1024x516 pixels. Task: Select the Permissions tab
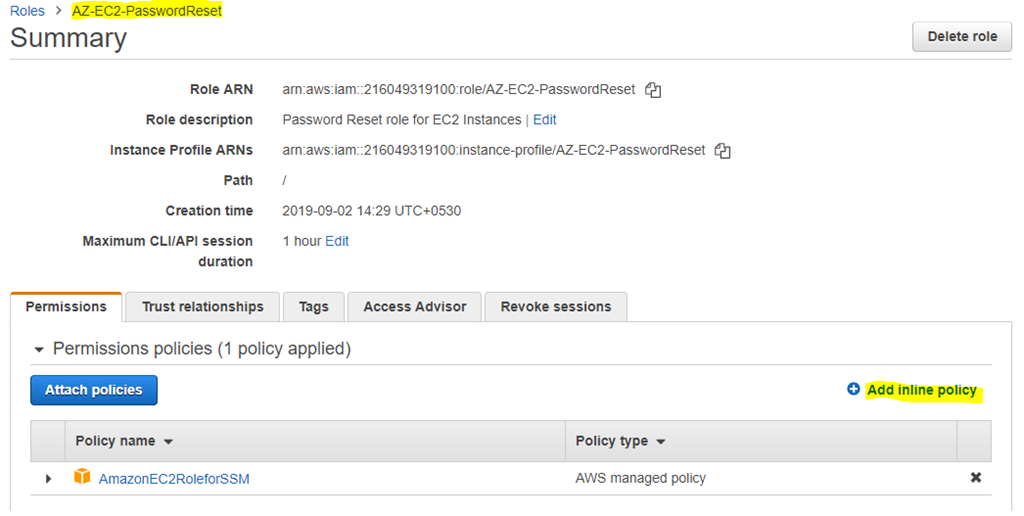pyautogui.click(x=66, y=307)
